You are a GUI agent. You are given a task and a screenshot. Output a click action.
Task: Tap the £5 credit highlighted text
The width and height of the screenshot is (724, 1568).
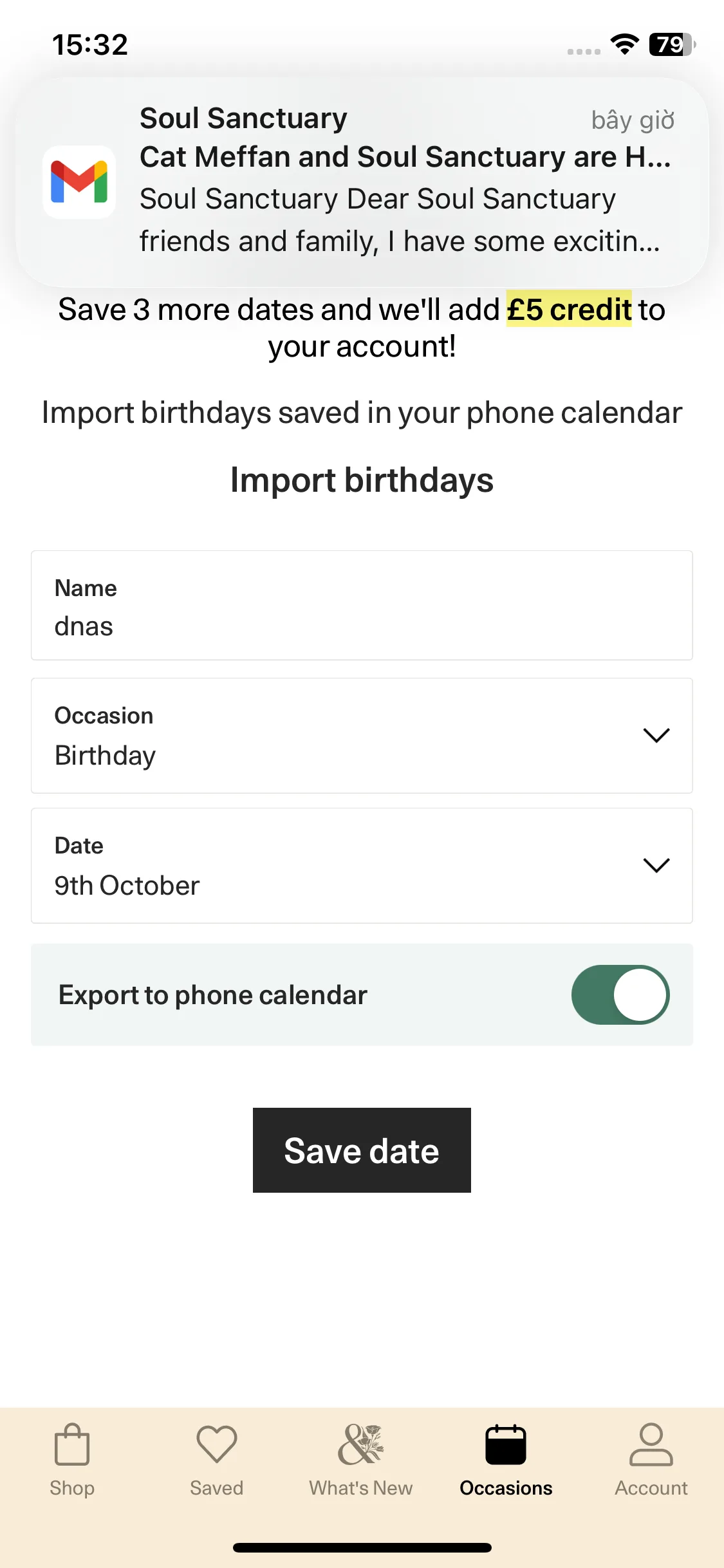569,310
